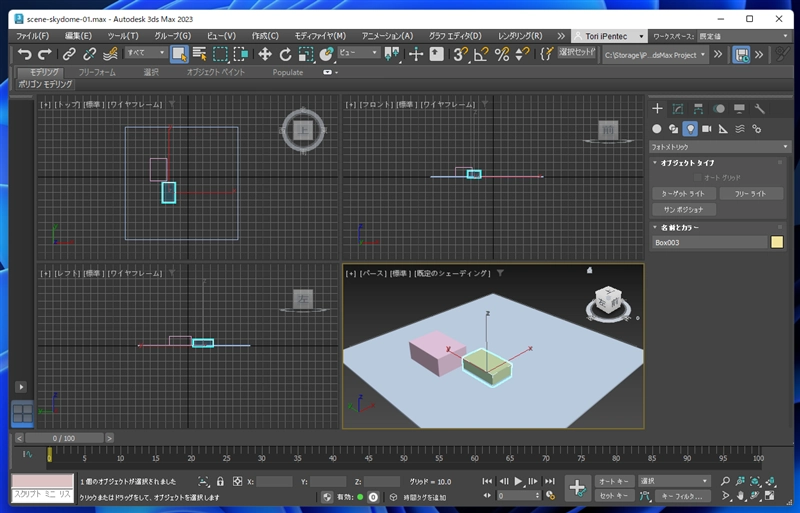Click object name field Box003
The width and height of the screenshot is (800, 513).
pyautogui.click(x=709, y=242)
